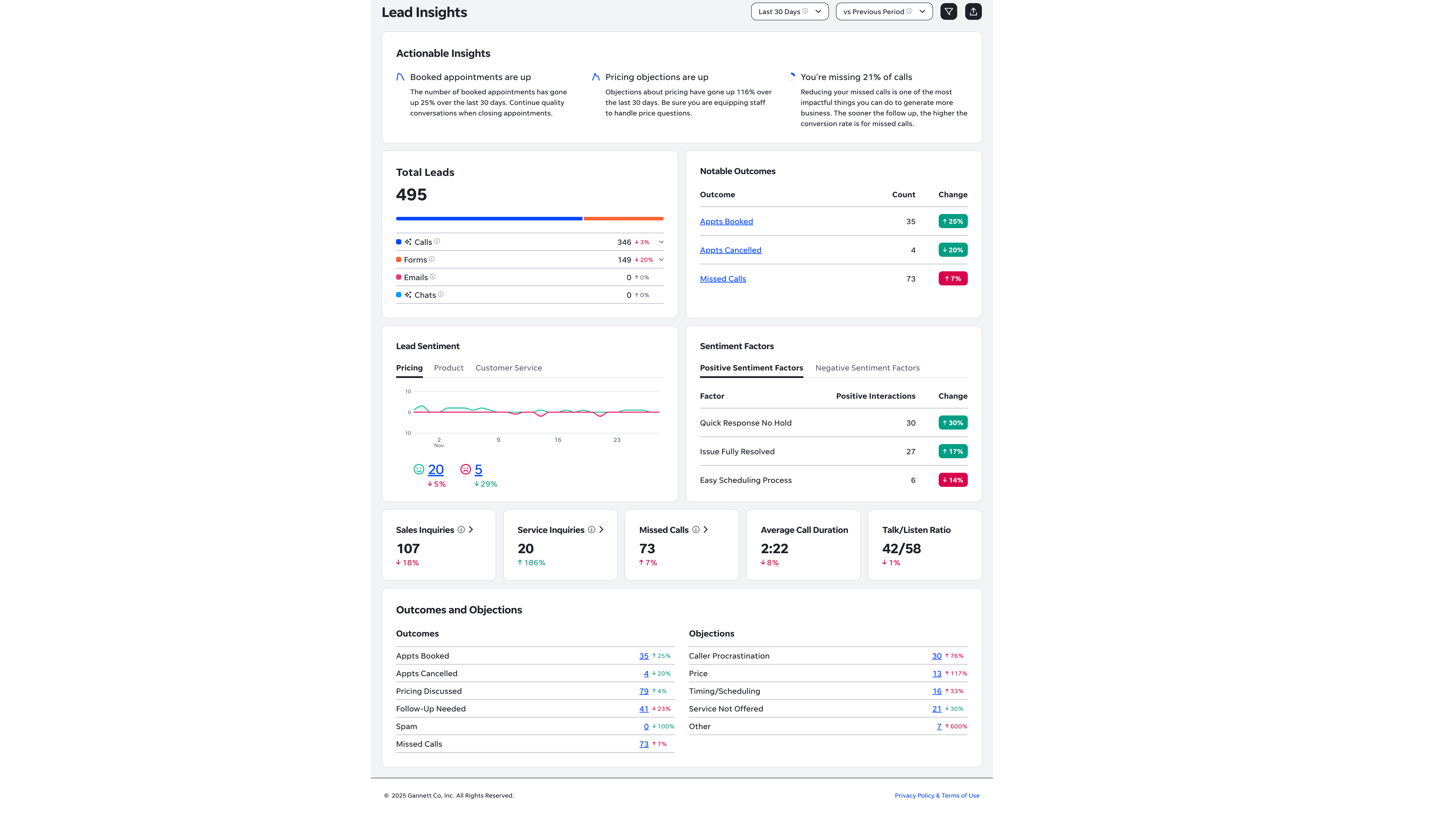Click info icon next to Chats
This screenshot has height=819, width=1456.
(441, 294)
